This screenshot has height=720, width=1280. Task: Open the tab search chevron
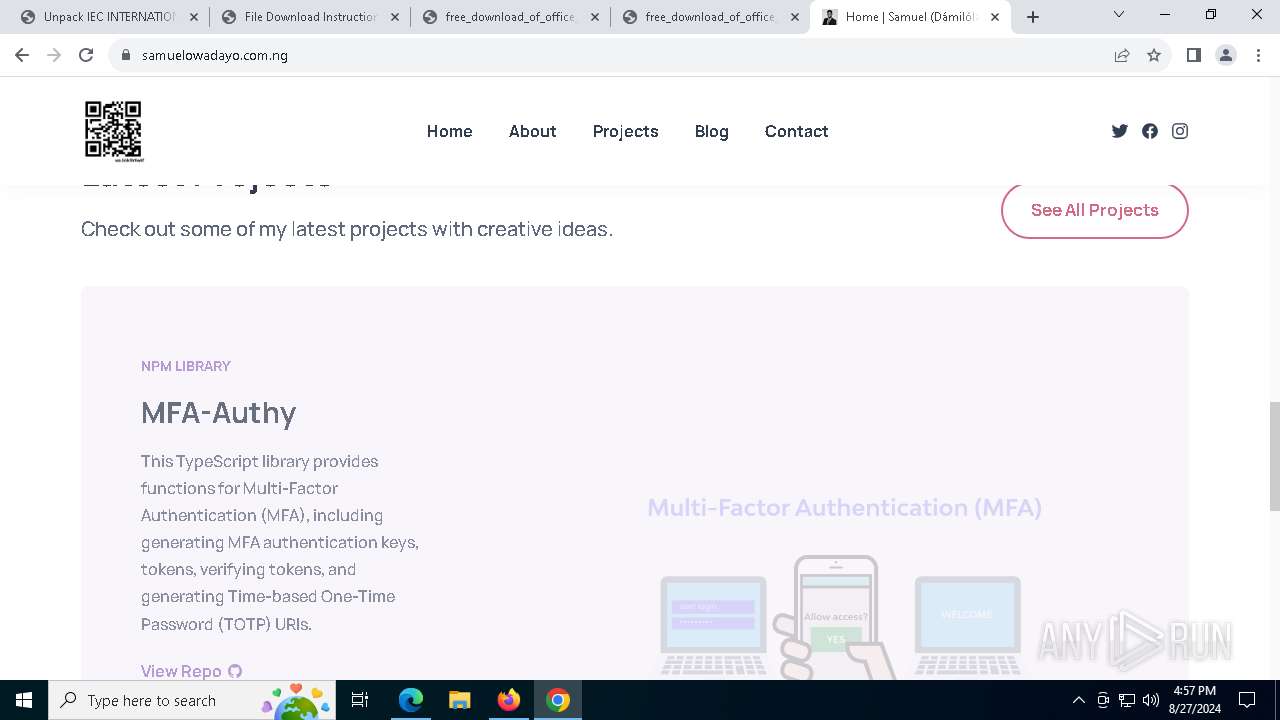[x=1119, y=15]
